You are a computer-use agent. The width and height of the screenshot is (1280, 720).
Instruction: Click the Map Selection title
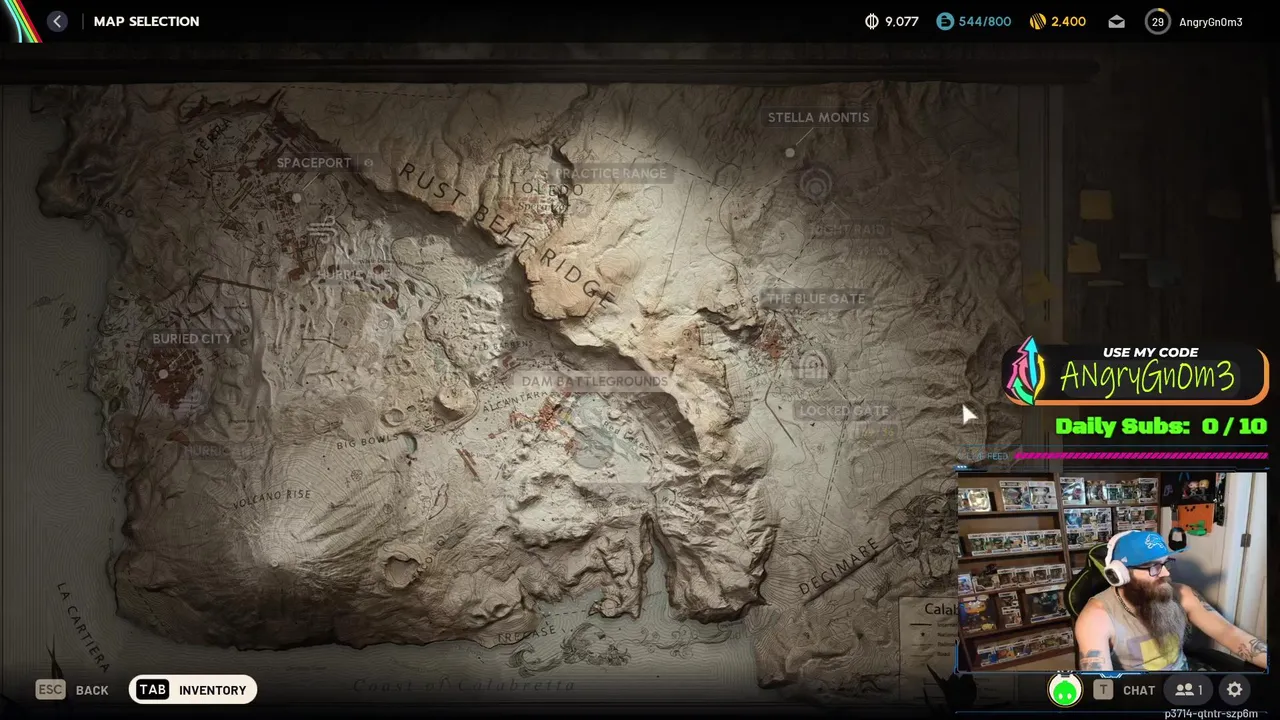[x=146, y=21]
